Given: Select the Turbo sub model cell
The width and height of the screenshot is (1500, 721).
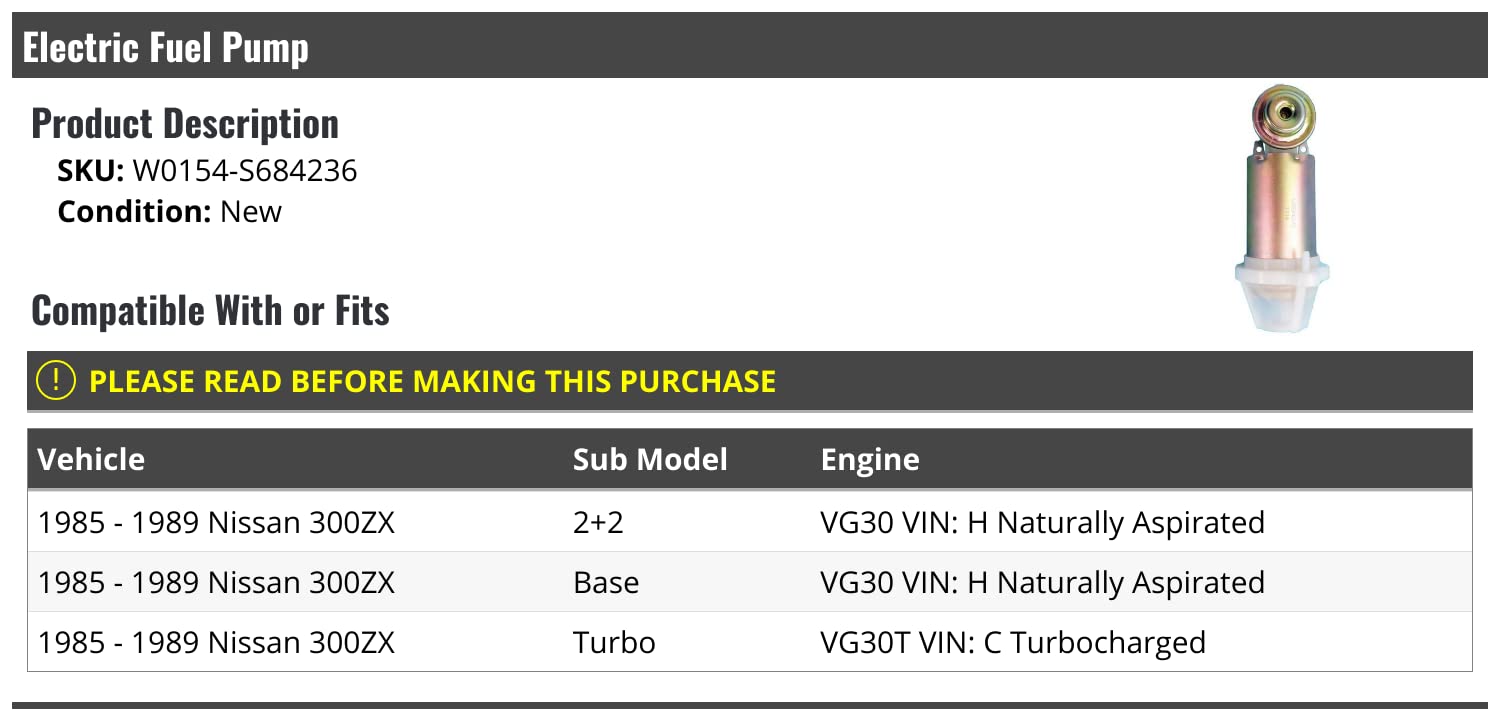Looking at the screenshot, I should pos(614,642).
